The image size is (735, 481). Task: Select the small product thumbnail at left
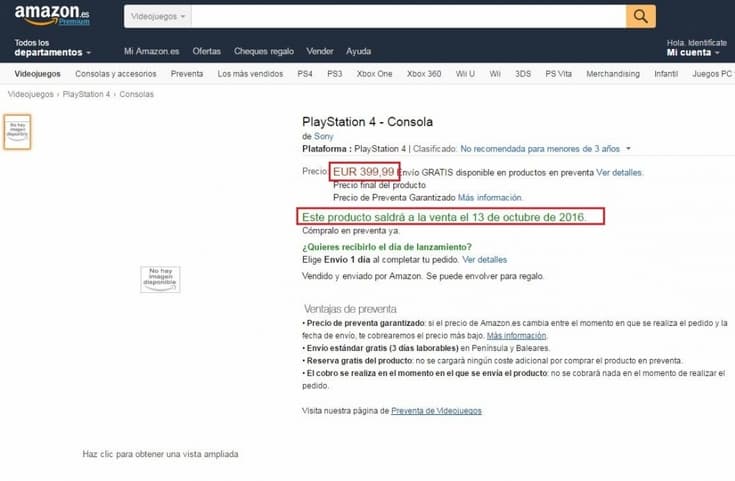[17, 132]
